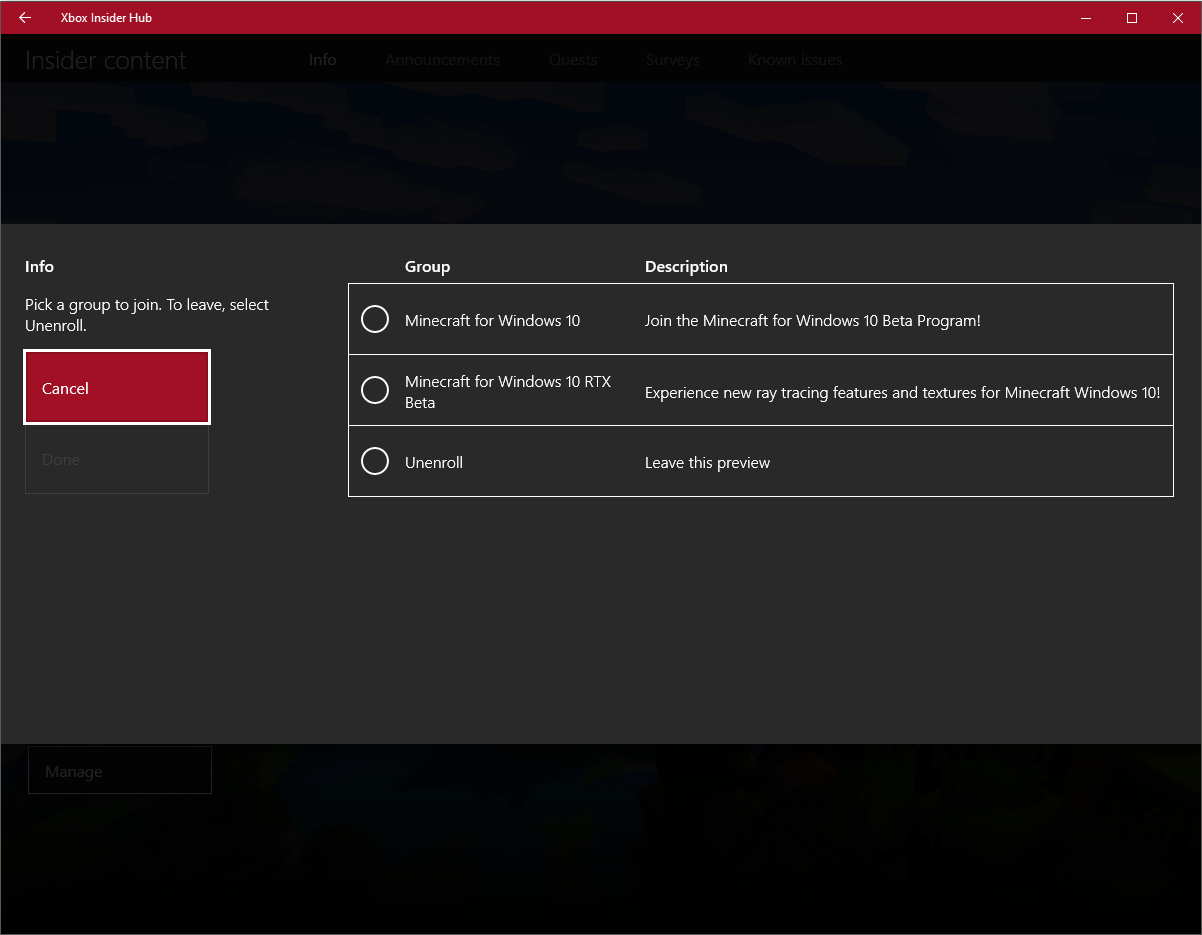Viewport: 1202px width, 935px height.
Task: Click the Group column header
Action: pyautogui.click(x=427, y=267)
